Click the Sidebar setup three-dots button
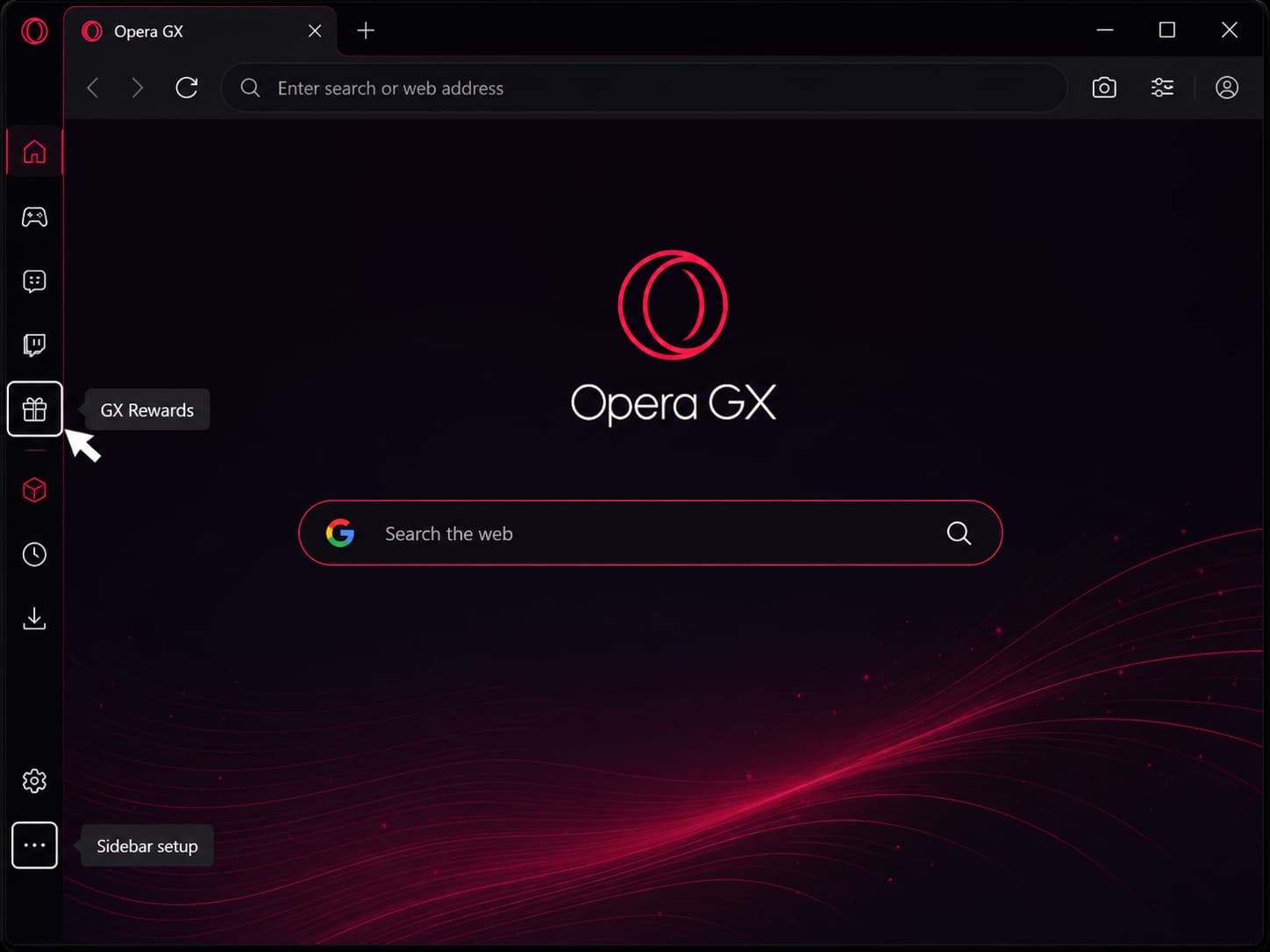The width and height of the screenshot is (1270, 952). (34, 845)
